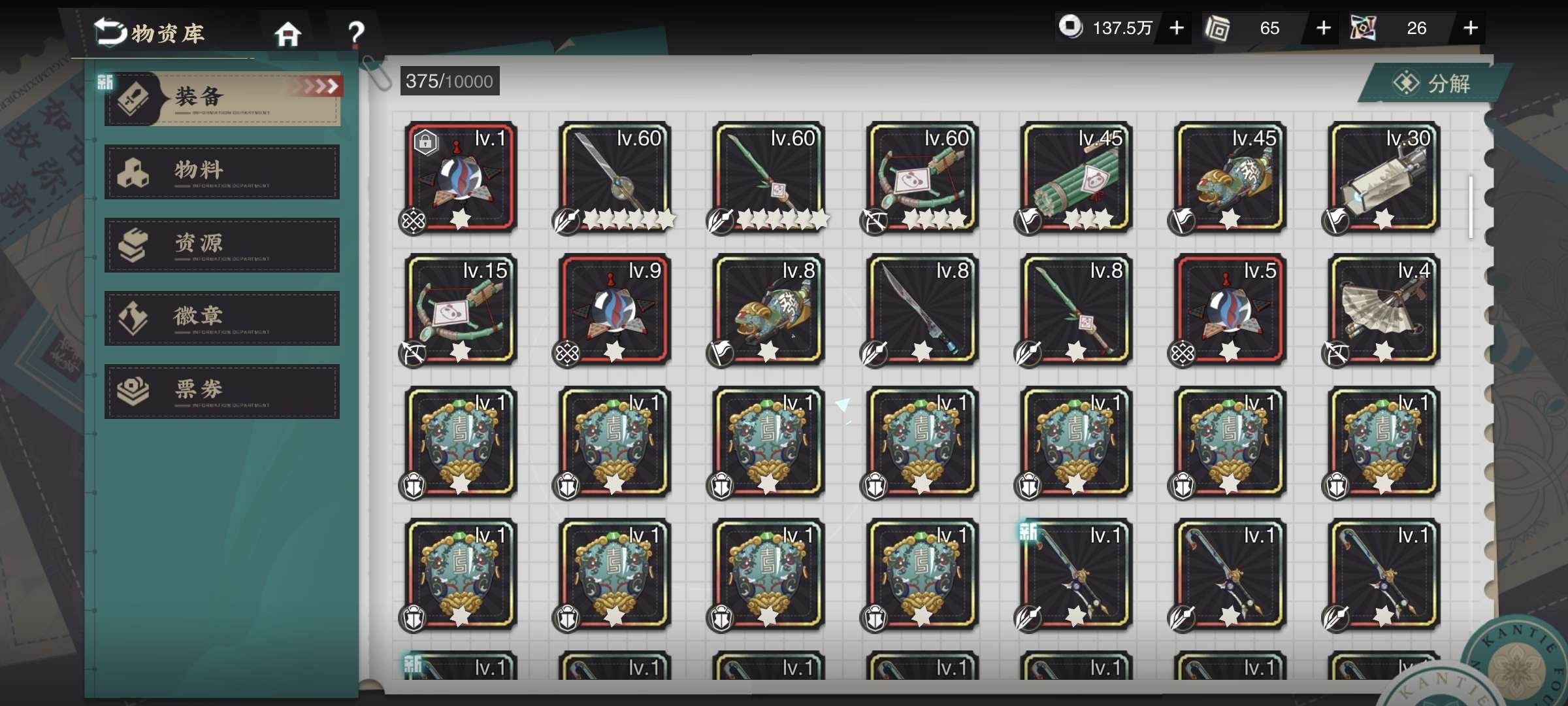1568x706 pixels.
Task: Select the lv.30 one-star scroll weapon
Action: (1384, 177)
